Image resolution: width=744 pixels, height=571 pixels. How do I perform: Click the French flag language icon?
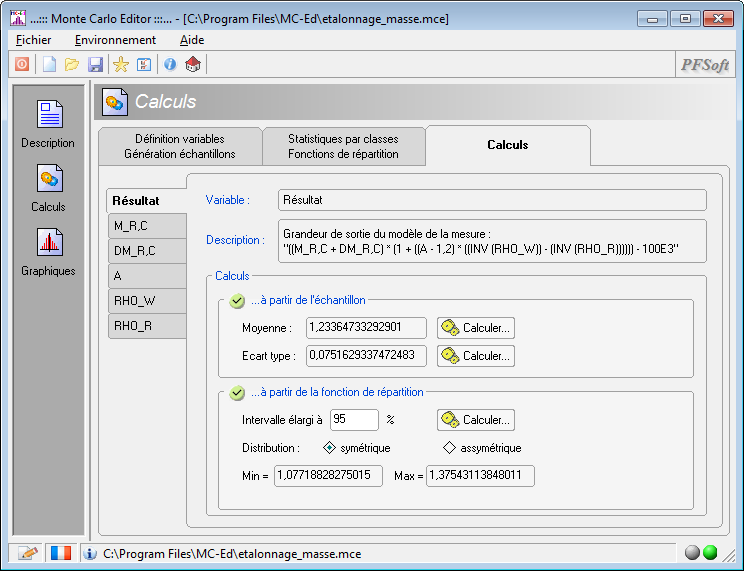[x=61, y=553]
